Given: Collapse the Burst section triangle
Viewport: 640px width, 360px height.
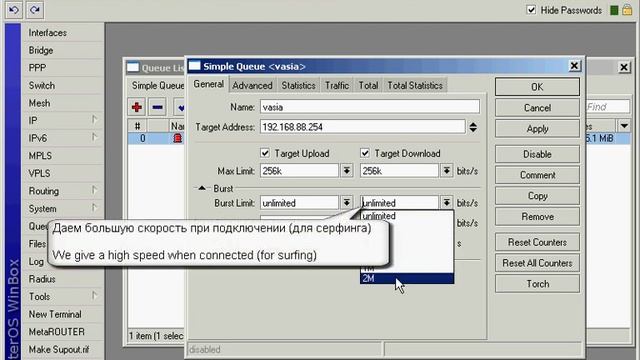Looking at the screenshot, I should 202,188.
